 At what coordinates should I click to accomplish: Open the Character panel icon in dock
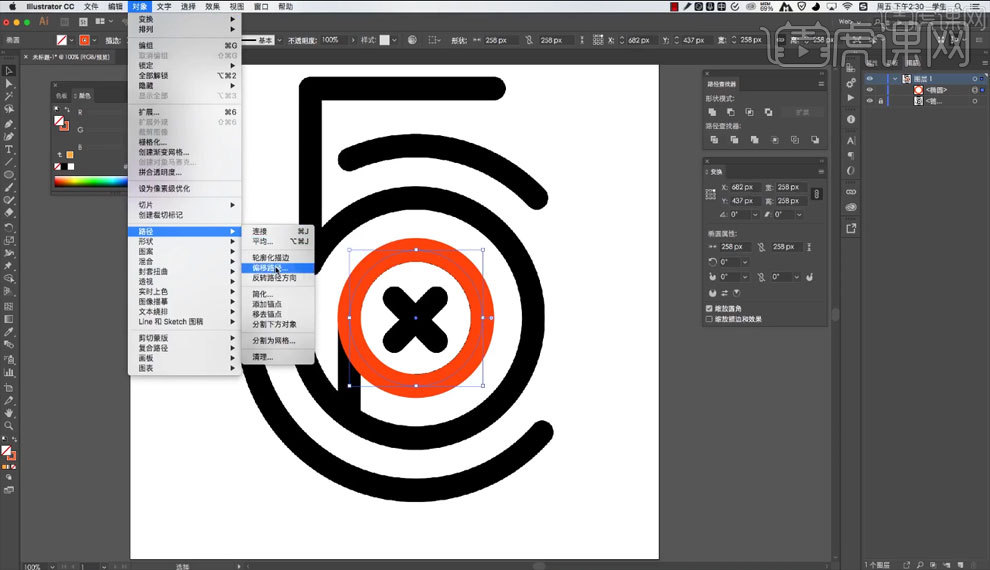(851, 141)
